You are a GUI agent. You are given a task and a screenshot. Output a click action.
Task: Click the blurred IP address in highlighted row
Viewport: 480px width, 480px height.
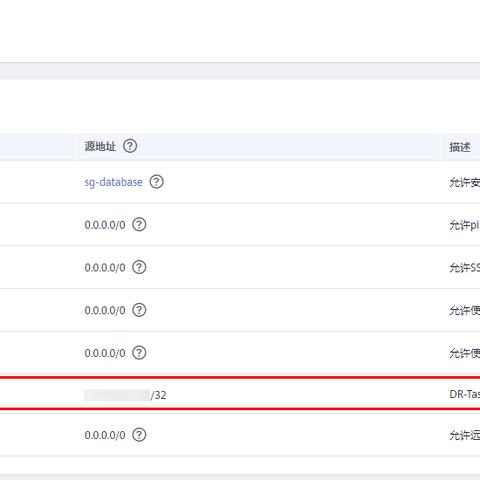click(x=117, y=395)
